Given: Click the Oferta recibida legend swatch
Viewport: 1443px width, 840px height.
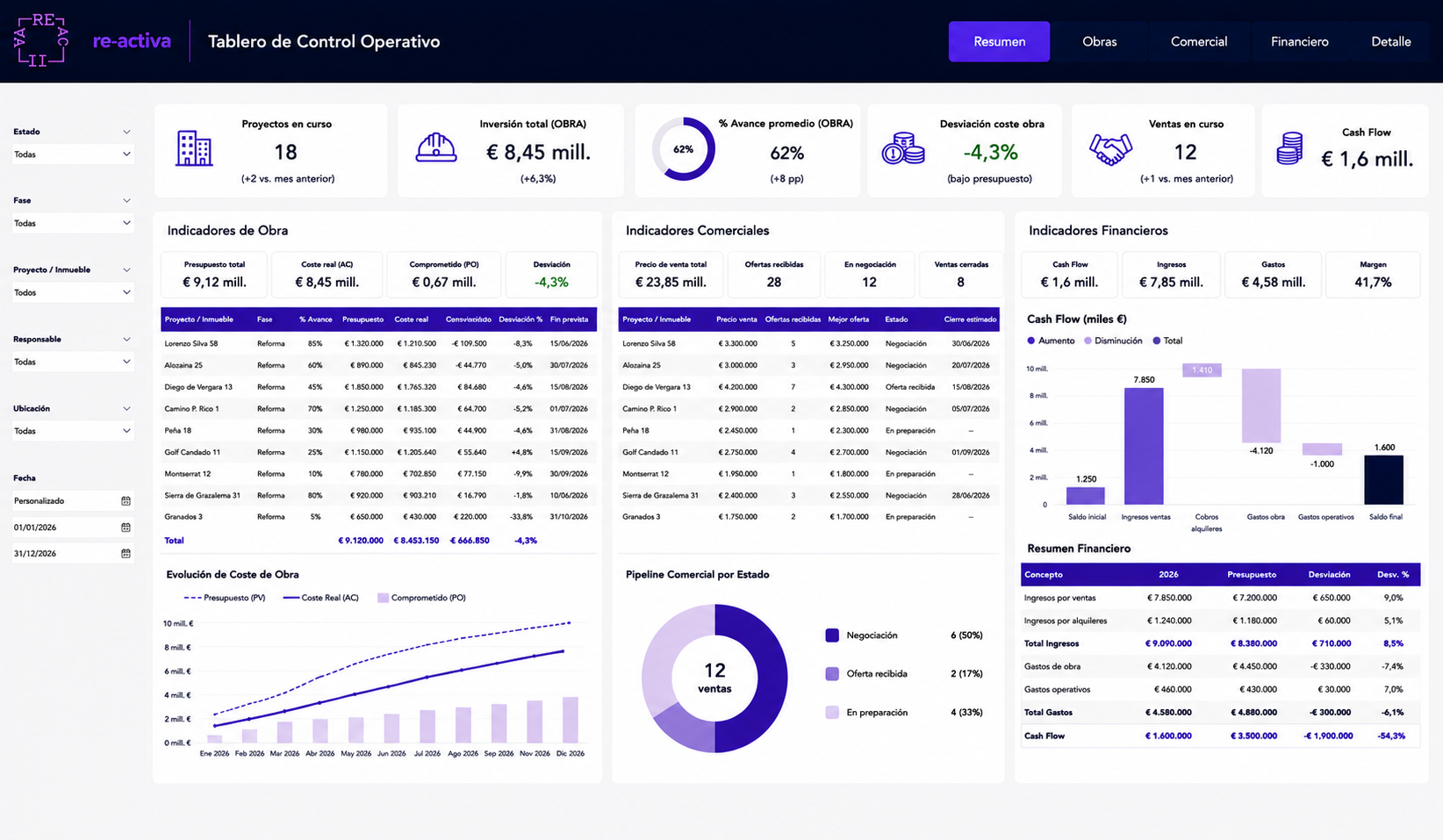Looking at the screenshot, I should pos(832,674).
